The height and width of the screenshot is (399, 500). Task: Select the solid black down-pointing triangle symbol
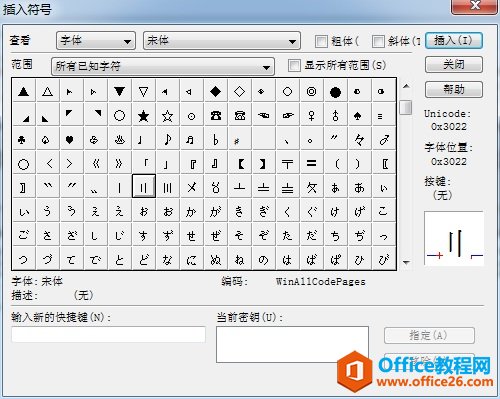(x=119, y=91)
